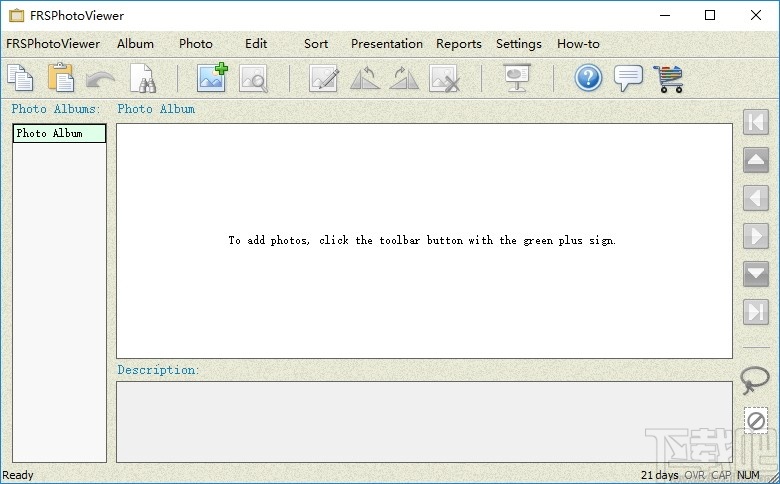
Task: Open the Presentation menu
Action: tap(387, 44)
